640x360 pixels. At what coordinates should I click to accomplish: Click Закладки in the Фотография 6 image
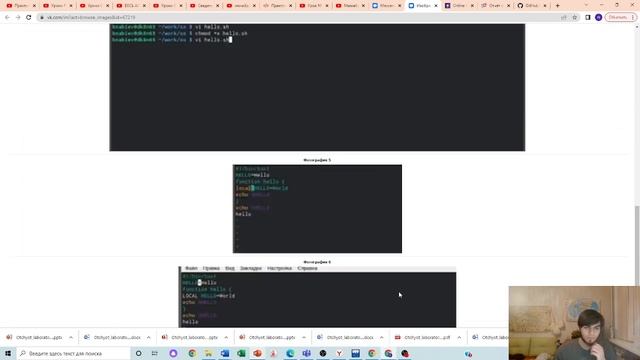click(x=251, y=269)
